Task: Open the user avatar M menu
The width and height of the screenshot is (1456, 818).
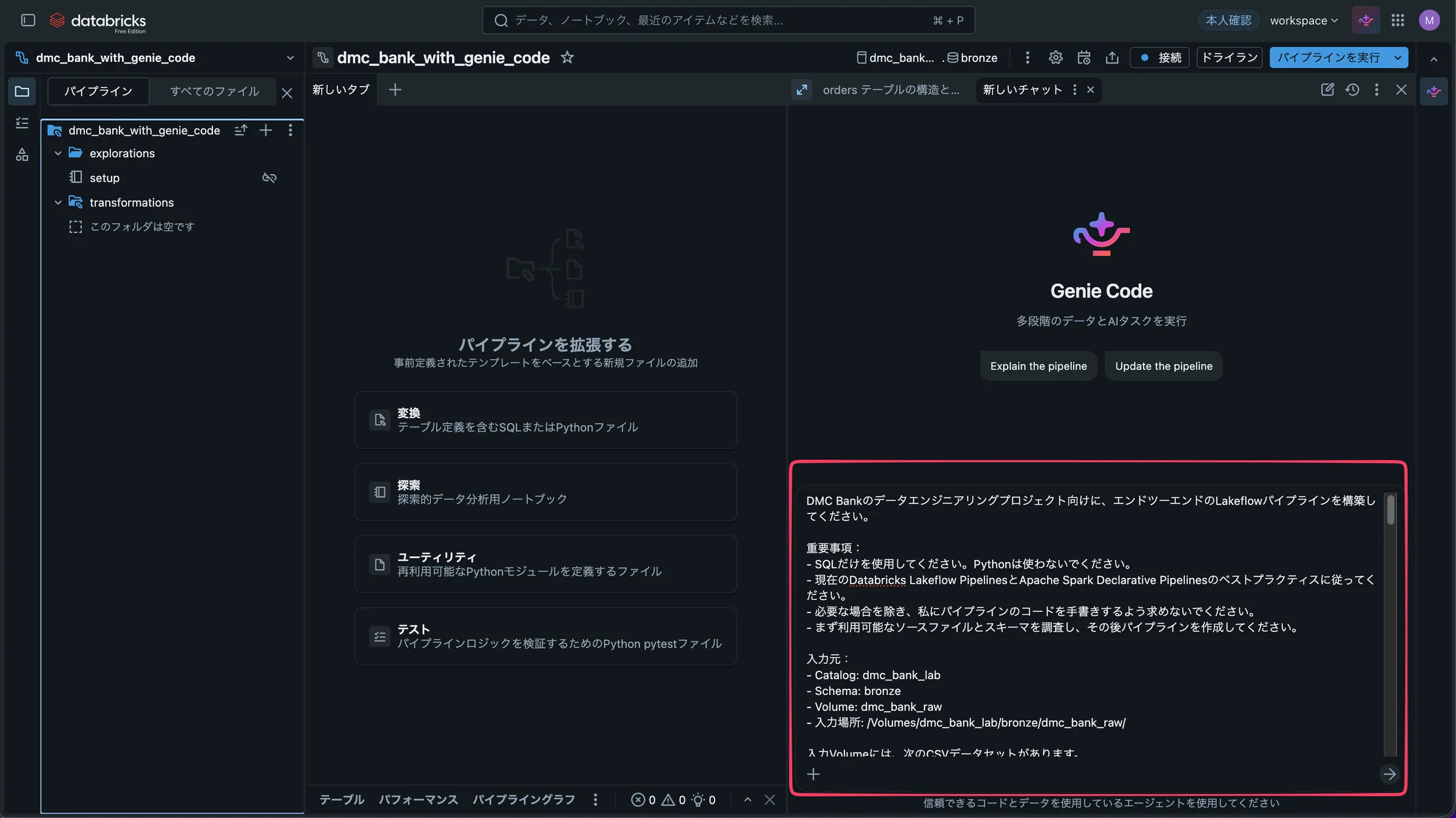Action: (1429, 21)
